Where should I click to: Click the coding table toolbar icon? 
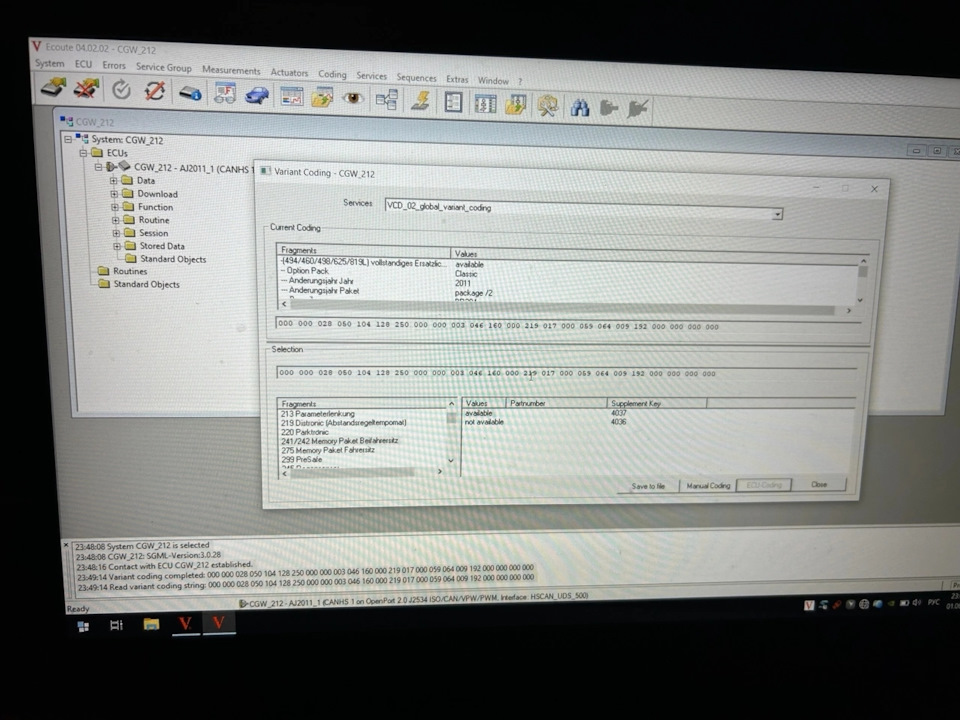[x=485, y=103]
